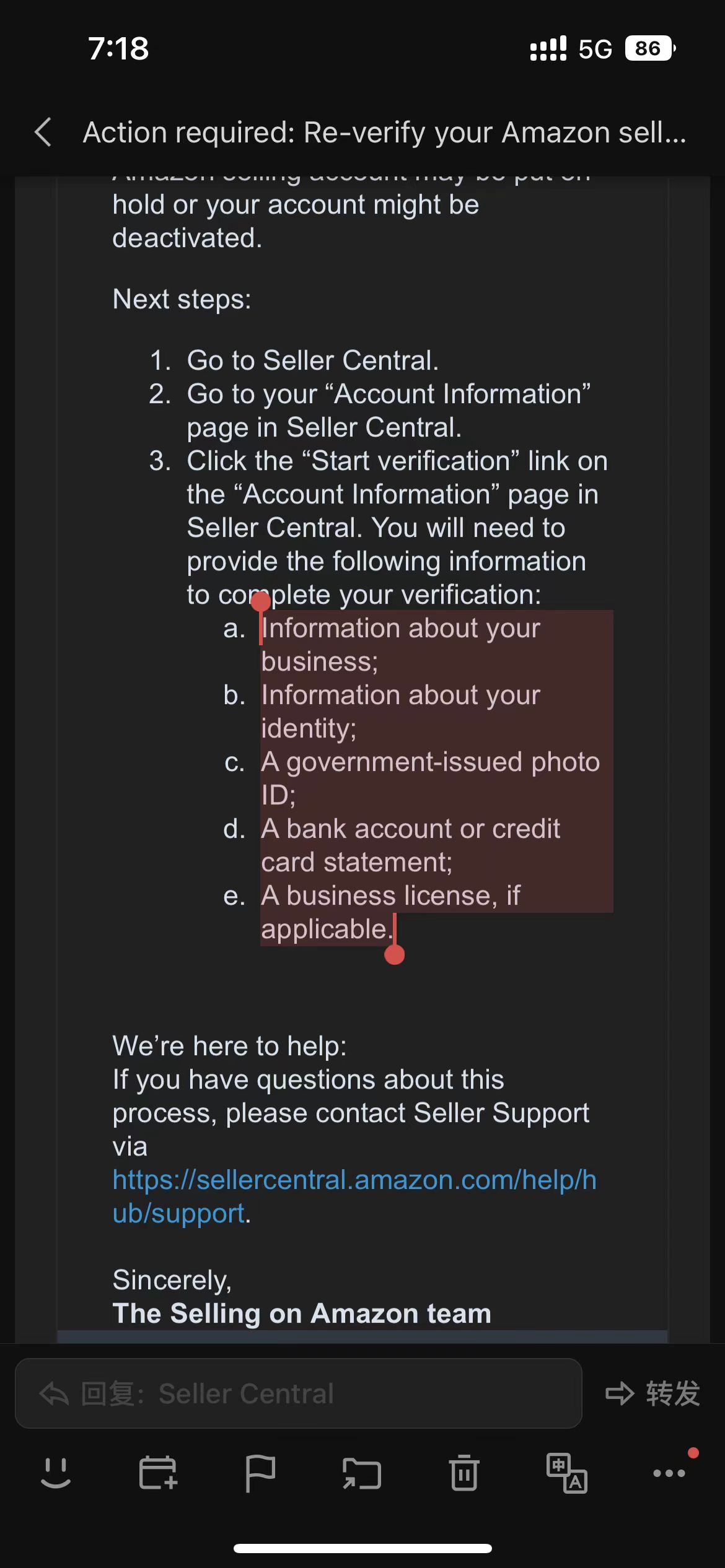Tap the back arrow in header
Screen dimensions: 725x1568
[x=43, y=132]
